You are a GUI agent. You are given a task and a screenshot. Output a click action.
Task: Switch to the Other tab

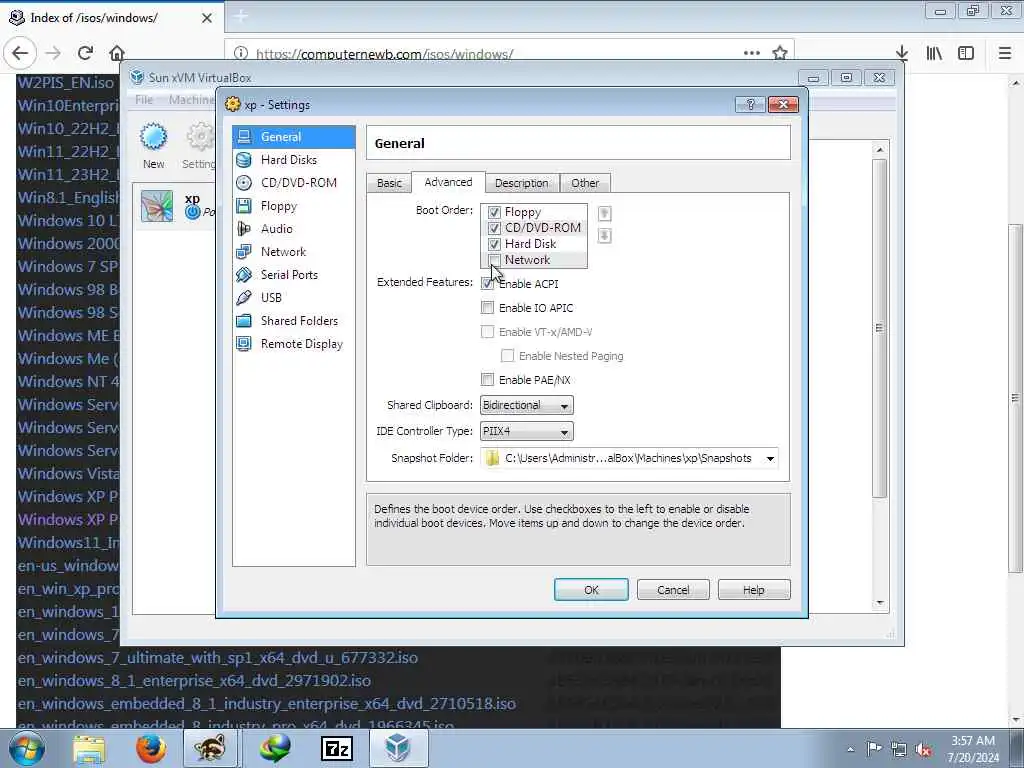[x=584, y=184]
